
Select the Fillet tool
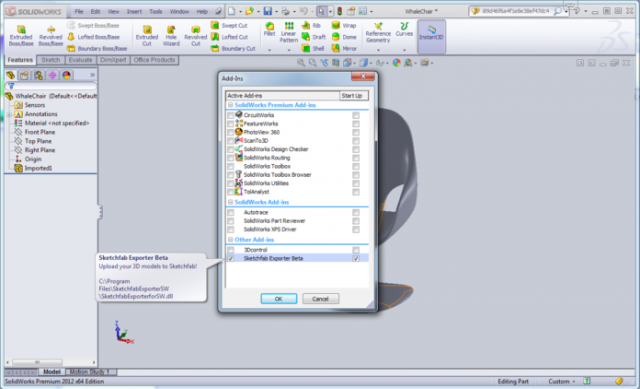click(x=269, y=29)
